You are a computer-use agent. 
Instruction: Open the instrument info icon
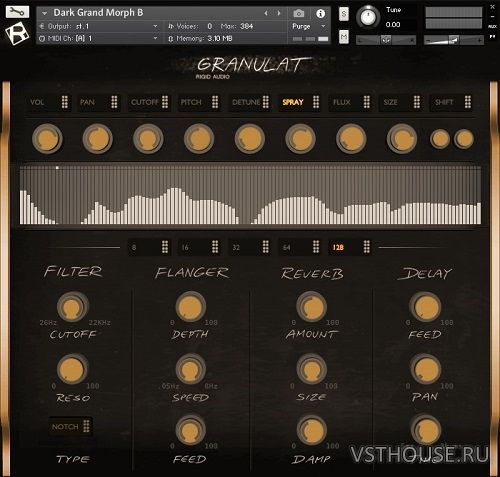(x=320, y=13)
